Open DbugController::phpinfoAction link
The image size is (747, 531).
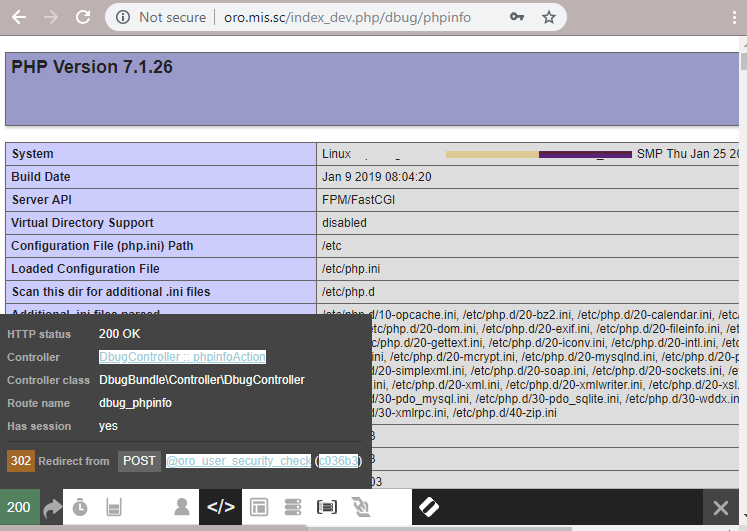tap(182, 357)
